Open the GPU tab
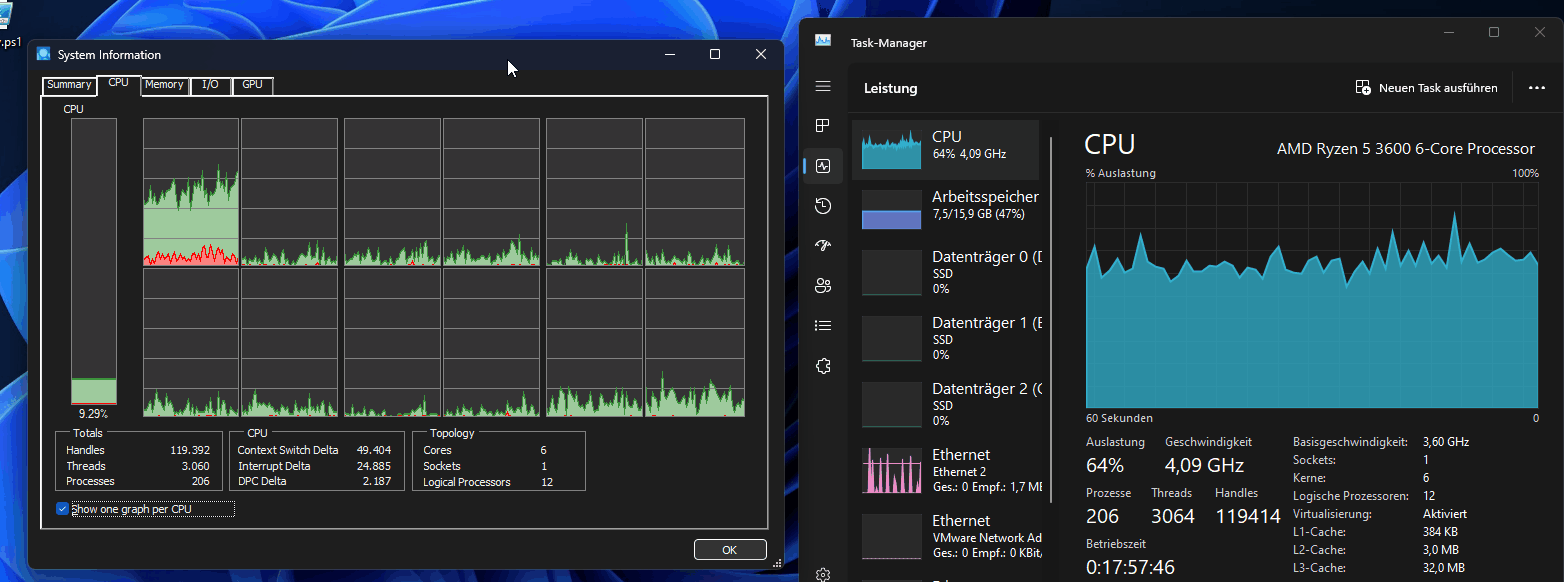This screenshot has width=1564, height=582. coord(252,85)
